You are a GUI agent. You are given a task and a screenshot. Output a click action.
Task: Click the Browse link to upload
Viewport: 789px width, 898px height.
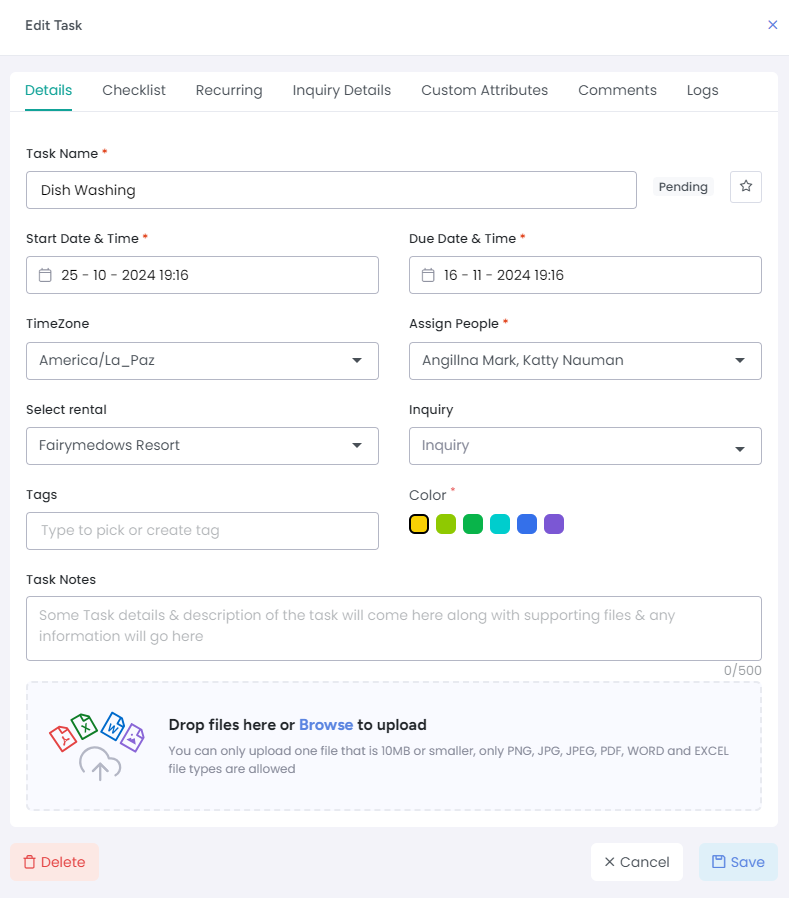326,725
